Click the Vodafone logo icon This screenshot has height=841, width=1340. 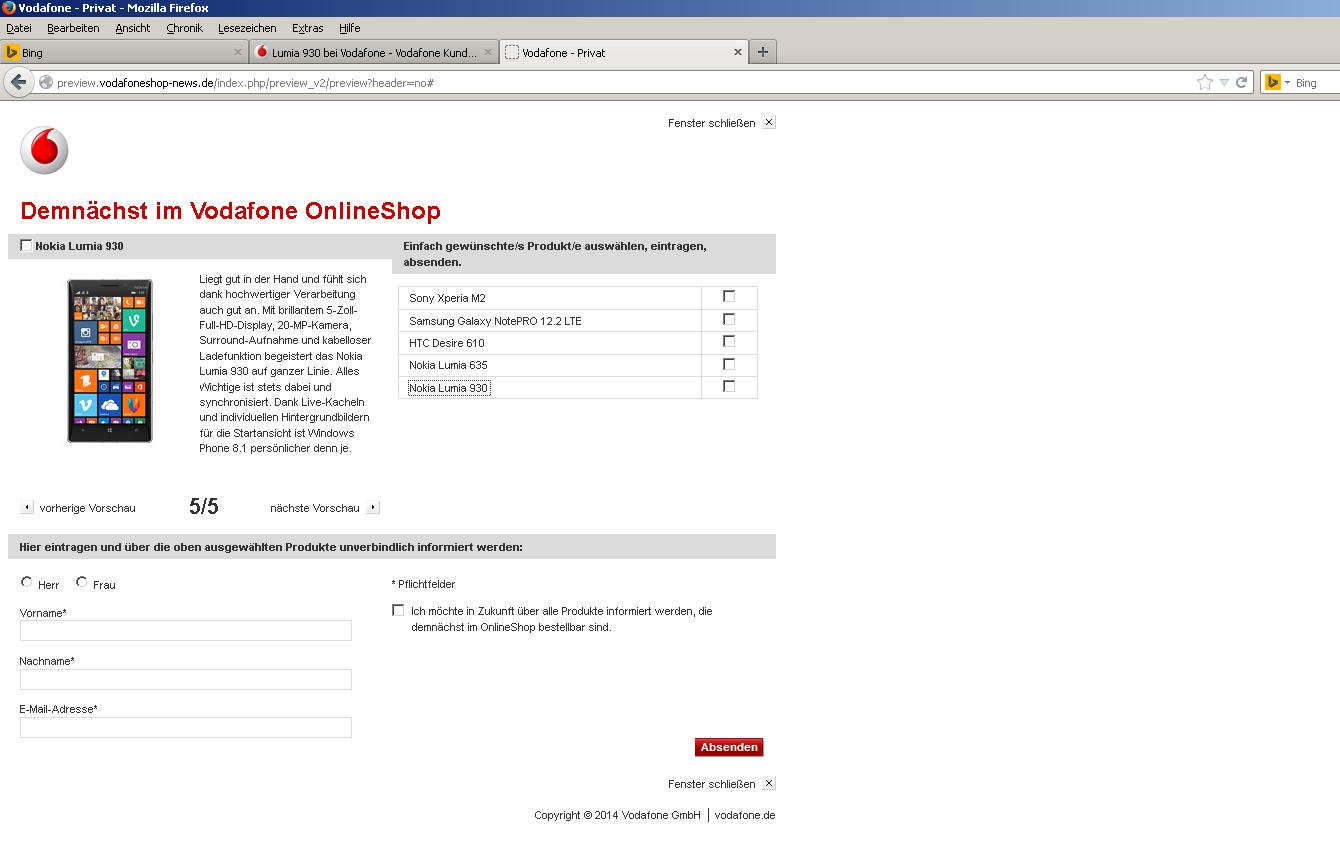click(x=44, y=151)
